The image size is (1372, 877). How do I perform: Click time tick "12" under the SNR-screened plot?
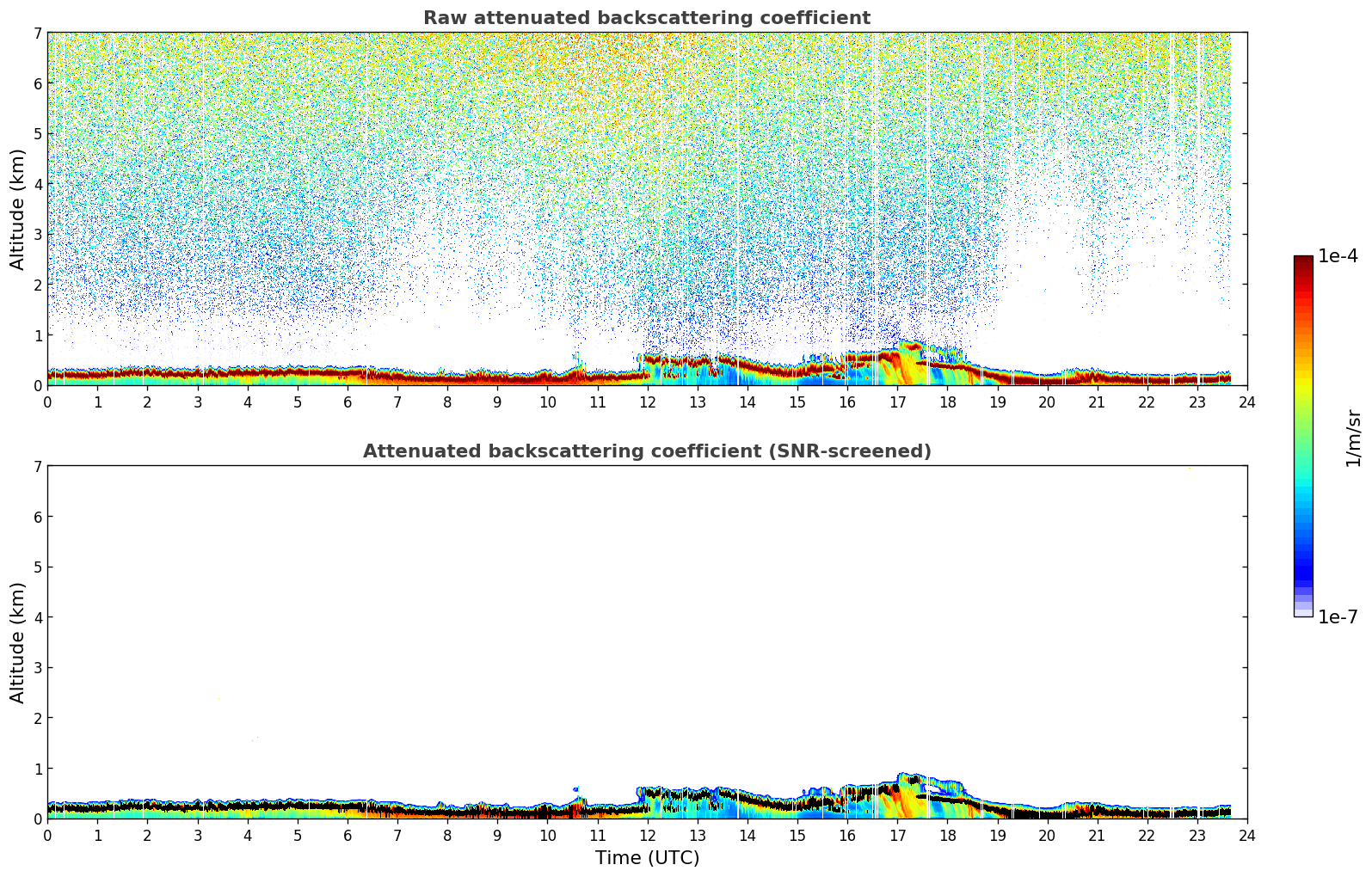(x=647, y=835)
